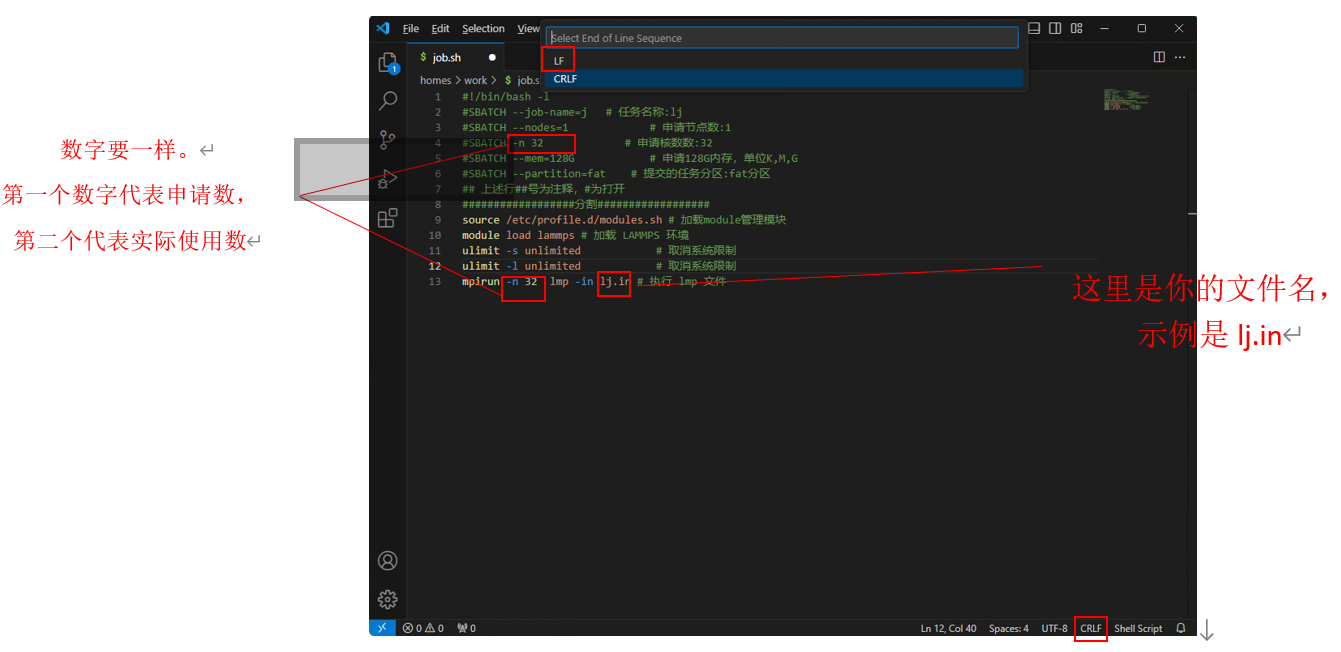
Task: Open the File menu
Action: 411,29
